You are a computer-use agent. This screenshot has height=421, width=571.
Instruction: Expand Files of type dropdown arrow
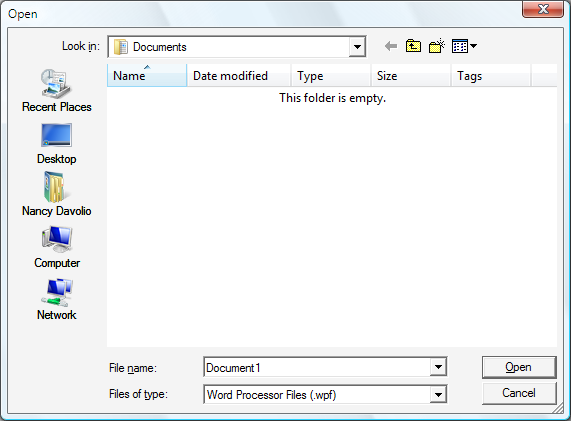[x=438, y=394]
